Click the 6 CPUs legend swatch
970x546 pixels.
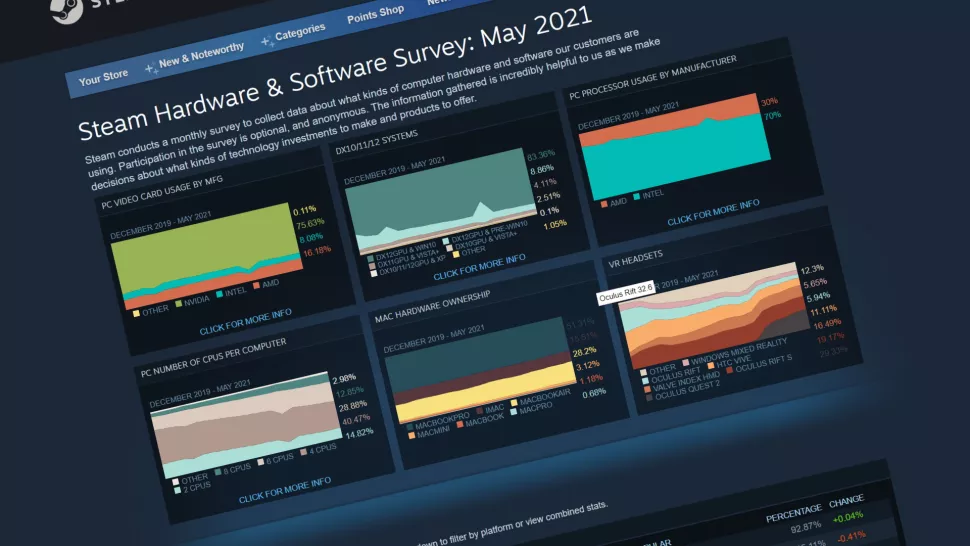261,462
